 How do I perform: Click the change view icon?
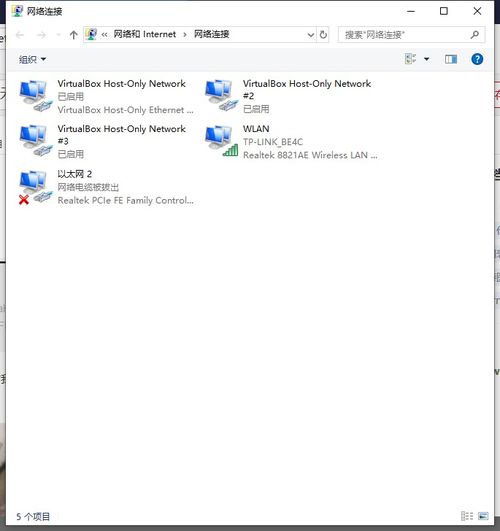(410, 59)
